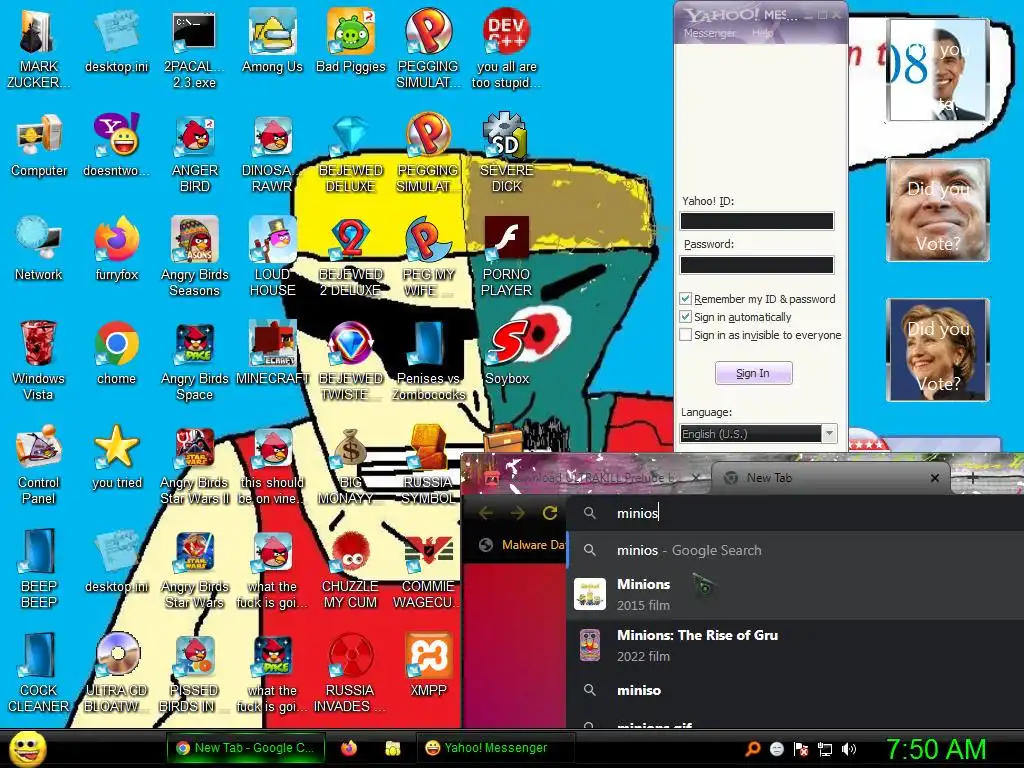This screenshot has width=1024, height=768.
Task: Open the Messenger menu in Yahoo Messenger
Action: pos(709,33)
